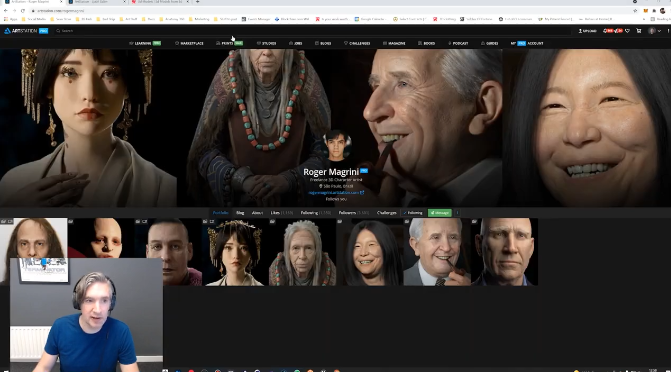Viewport: 671px width, 372px height.
Task: Click Roger Magrini profile avatar
Action: click(337, 146)
